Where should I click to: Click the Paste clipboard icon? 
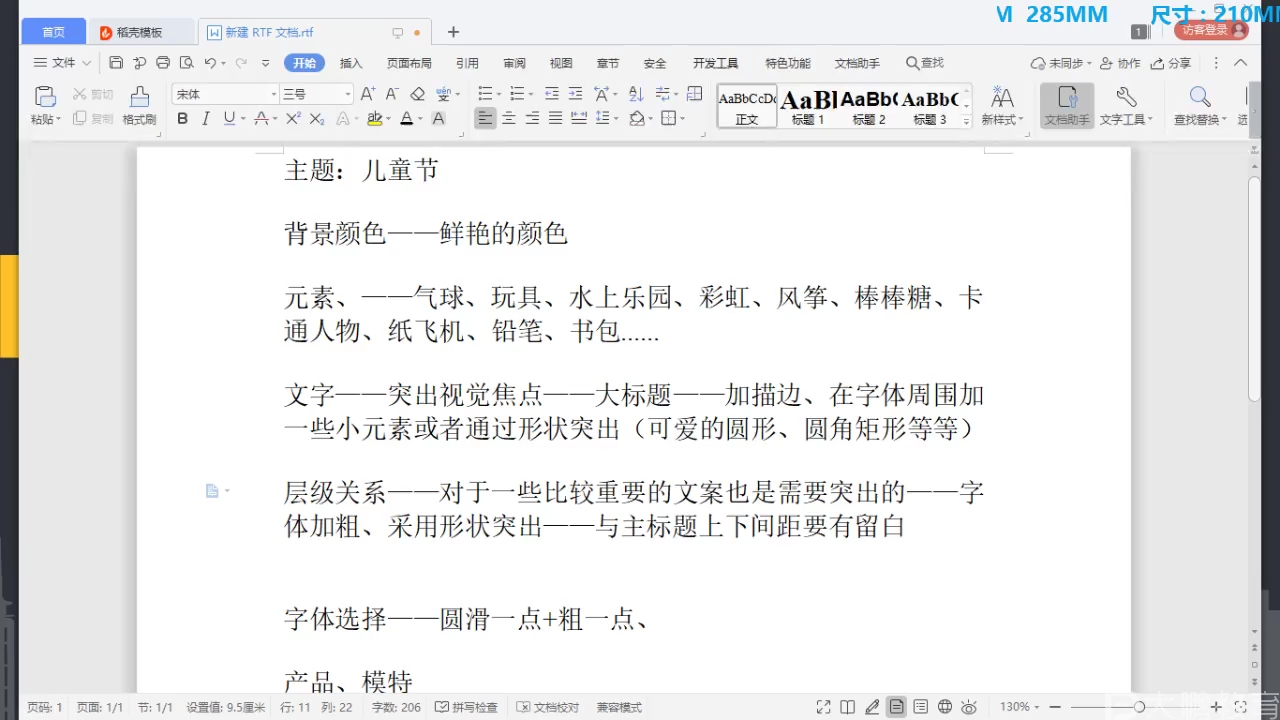(45, 97)
